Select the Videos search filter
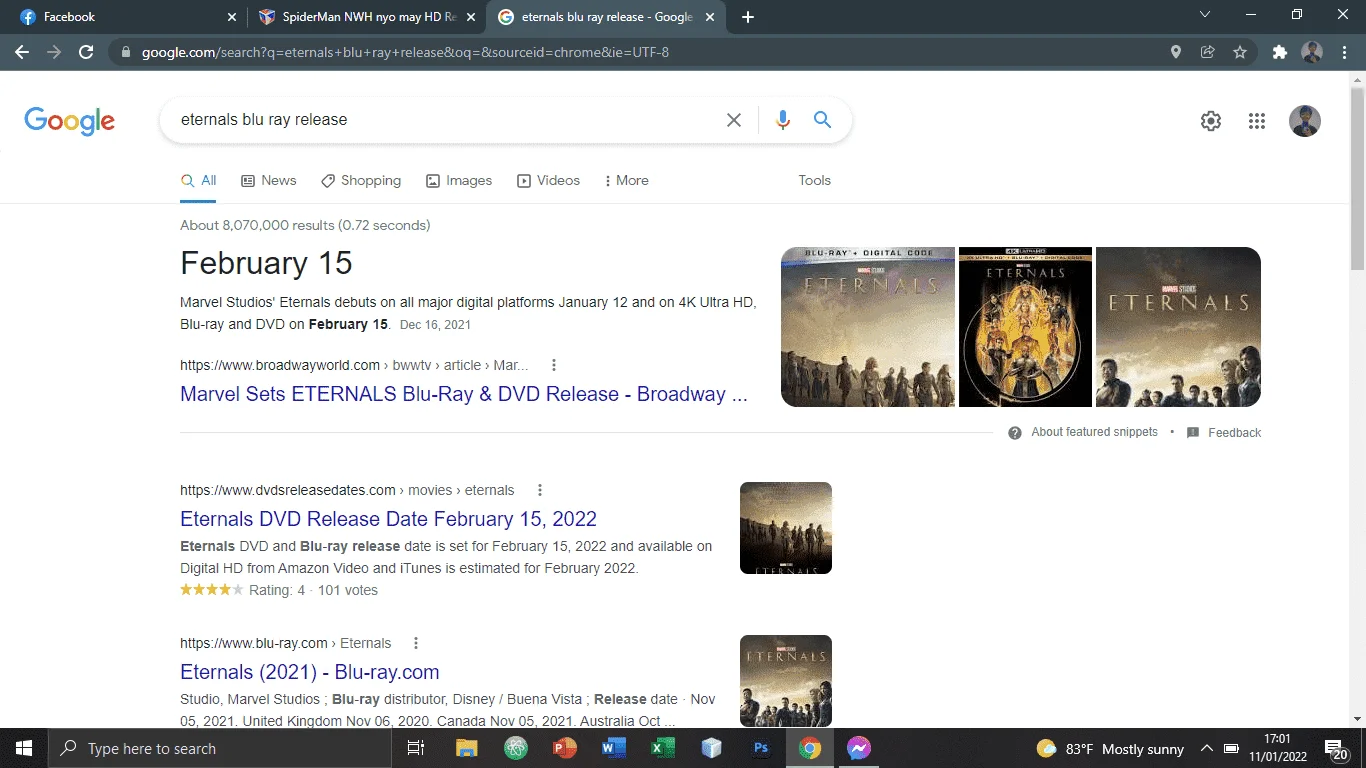Viewport: 1366px width, 768px height. [548, 180]
